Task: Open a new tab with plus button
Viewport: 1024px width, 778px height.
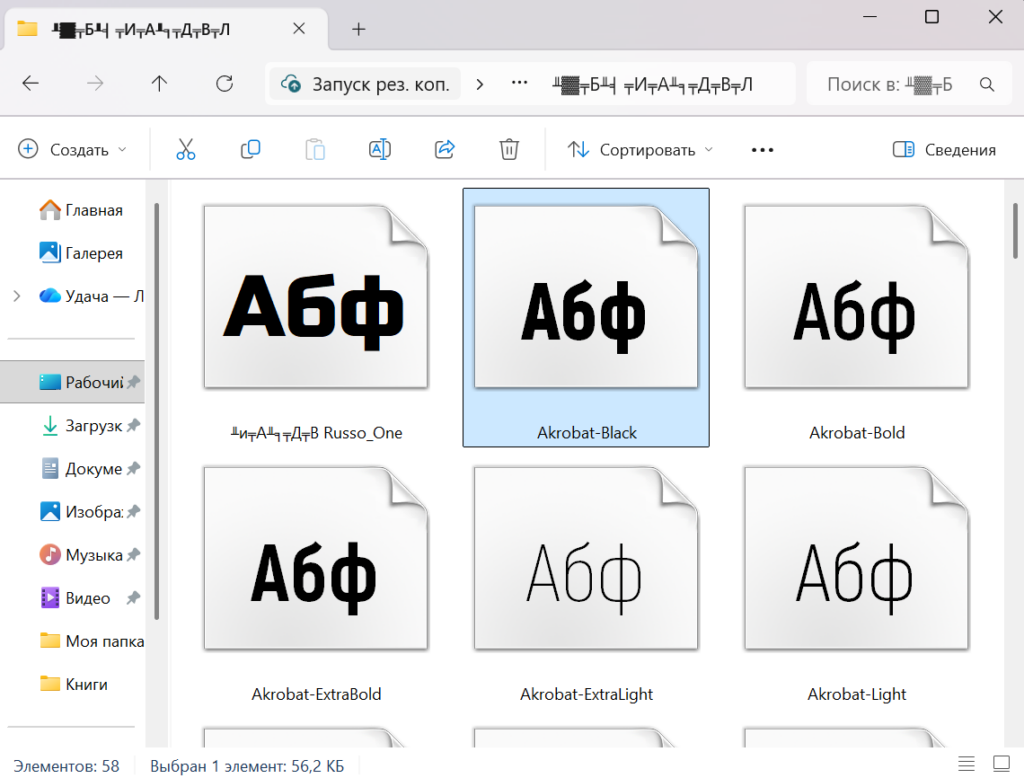Action: pos(359,29)
